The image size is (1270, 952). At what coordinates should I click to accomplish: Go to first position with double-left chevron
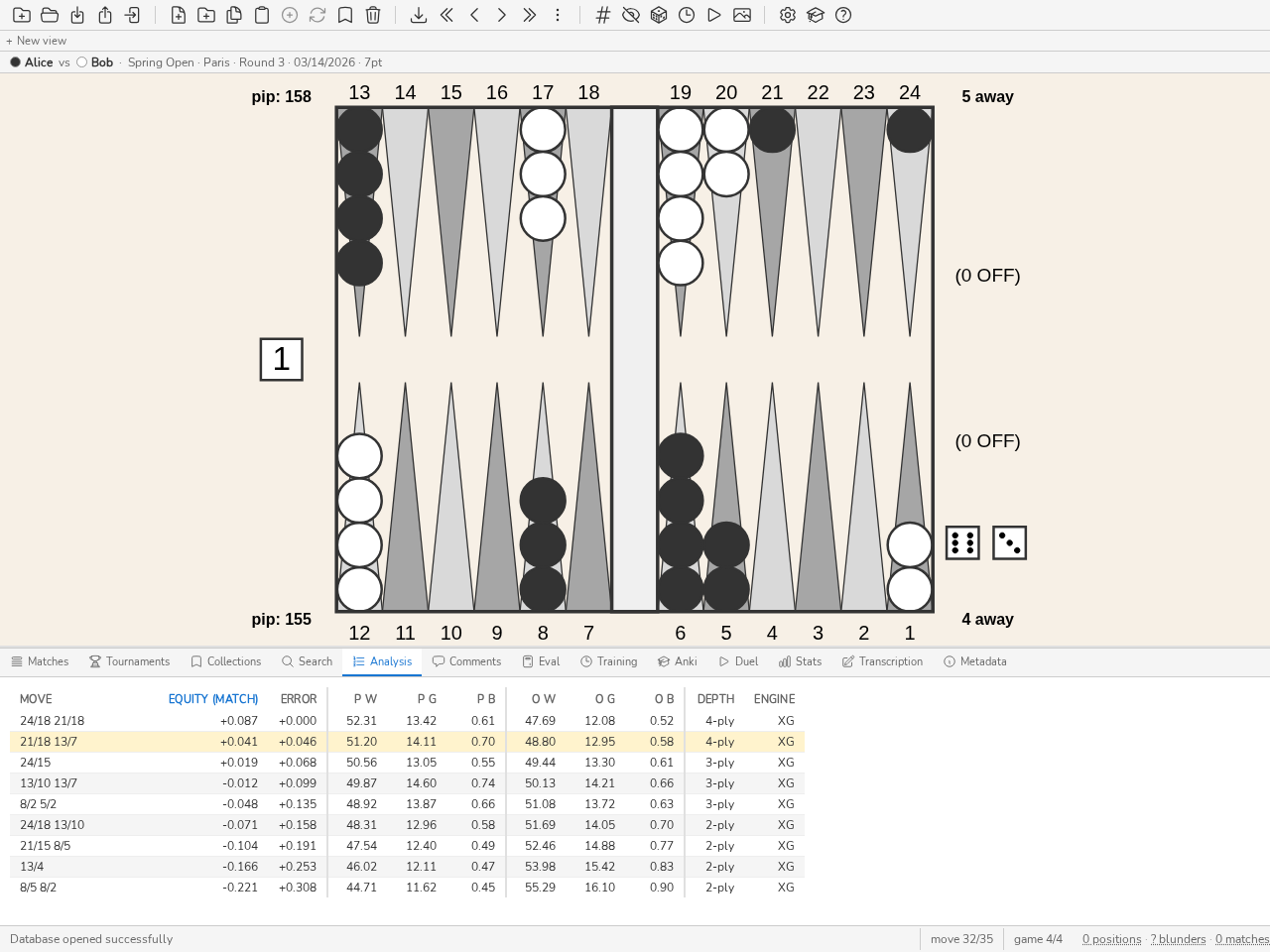point(446,15)
